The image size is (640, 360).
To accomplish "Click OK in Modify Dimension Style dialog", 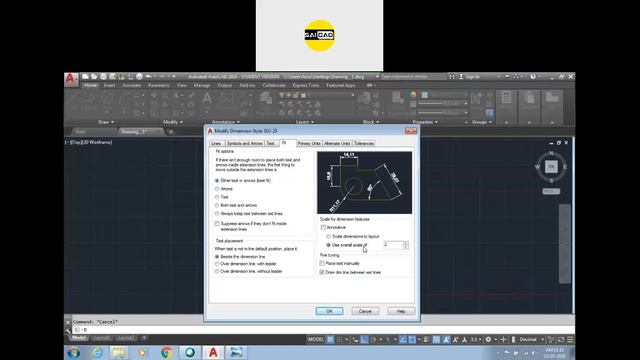I will [329, 311].
